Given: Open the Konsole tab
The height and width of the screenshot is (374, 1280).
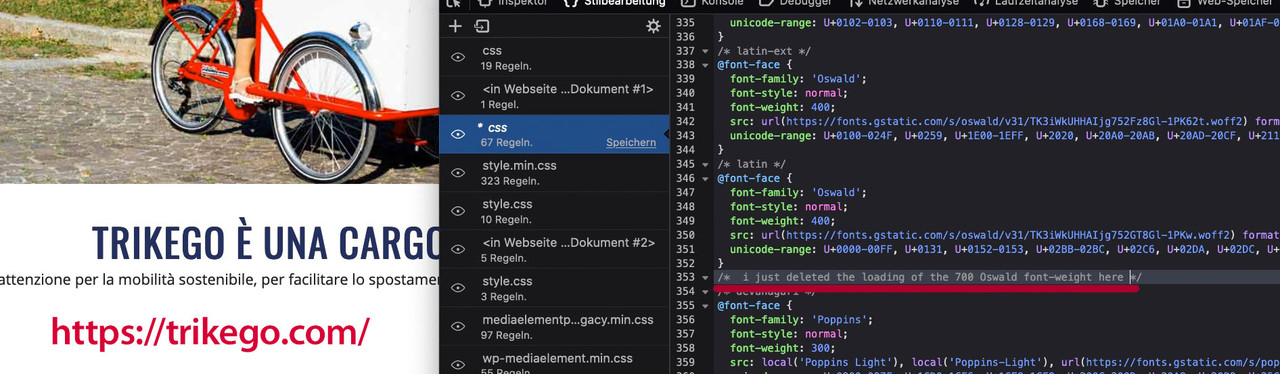Looking at the screenshot, I should (713, 4).
